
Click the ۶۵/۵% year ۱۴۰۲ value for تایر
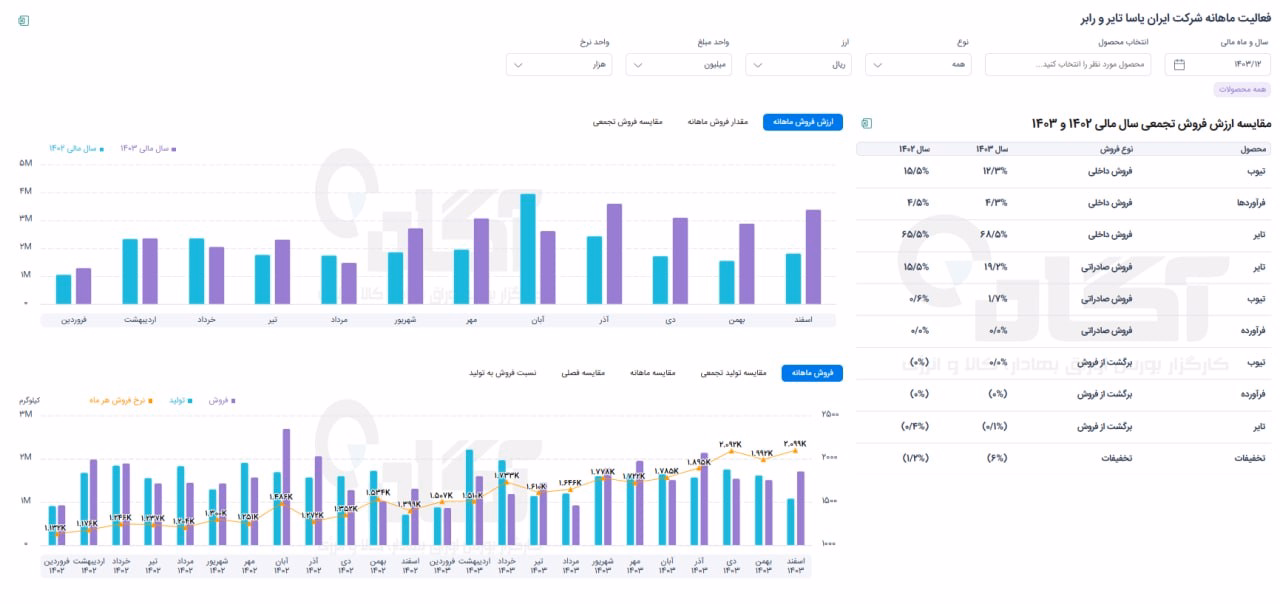[917, 235]
